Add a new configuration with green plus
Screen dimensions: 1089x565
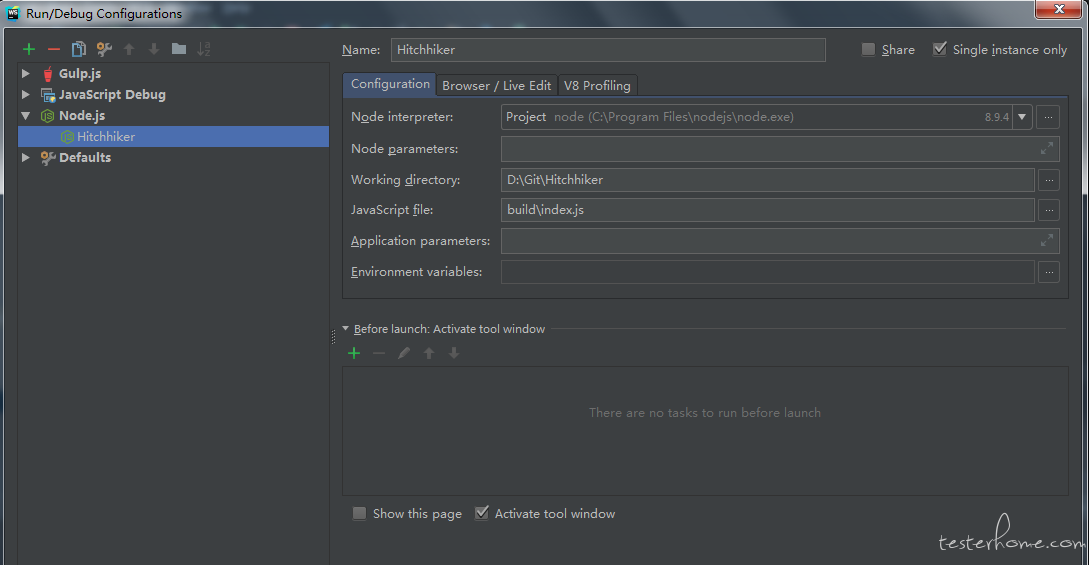[28, 49]
